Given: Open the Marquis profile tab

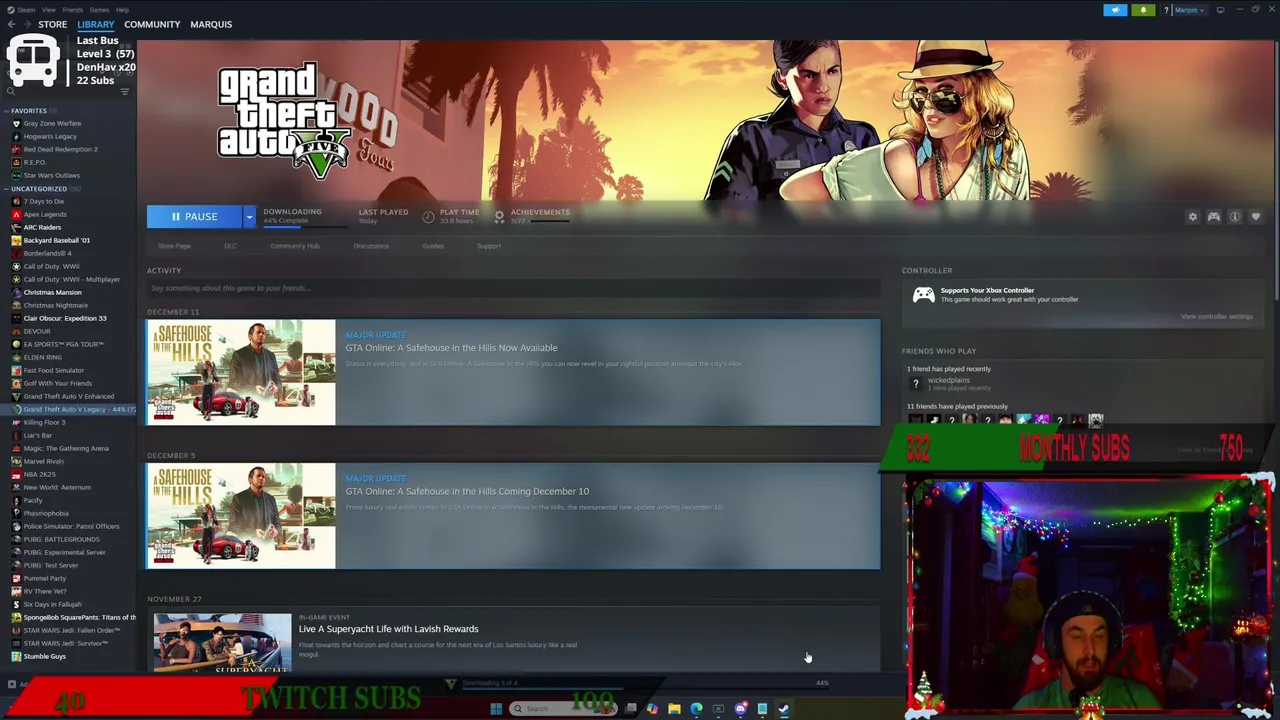Looking at the screenshot, I should pos(211,24).
